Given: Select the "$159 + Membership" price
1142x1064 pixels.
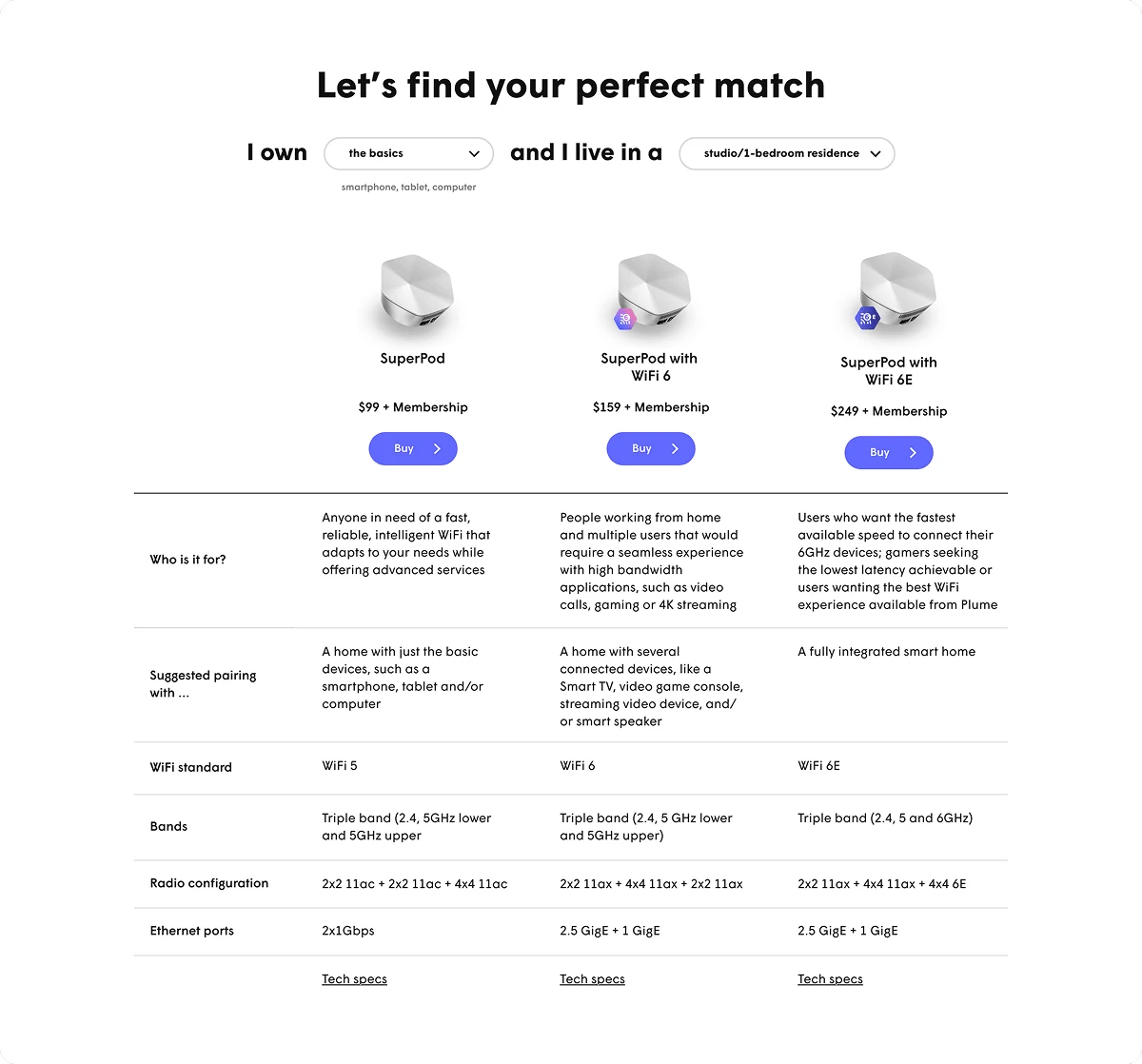Looking at the screenshot, I should coord(651,407).
